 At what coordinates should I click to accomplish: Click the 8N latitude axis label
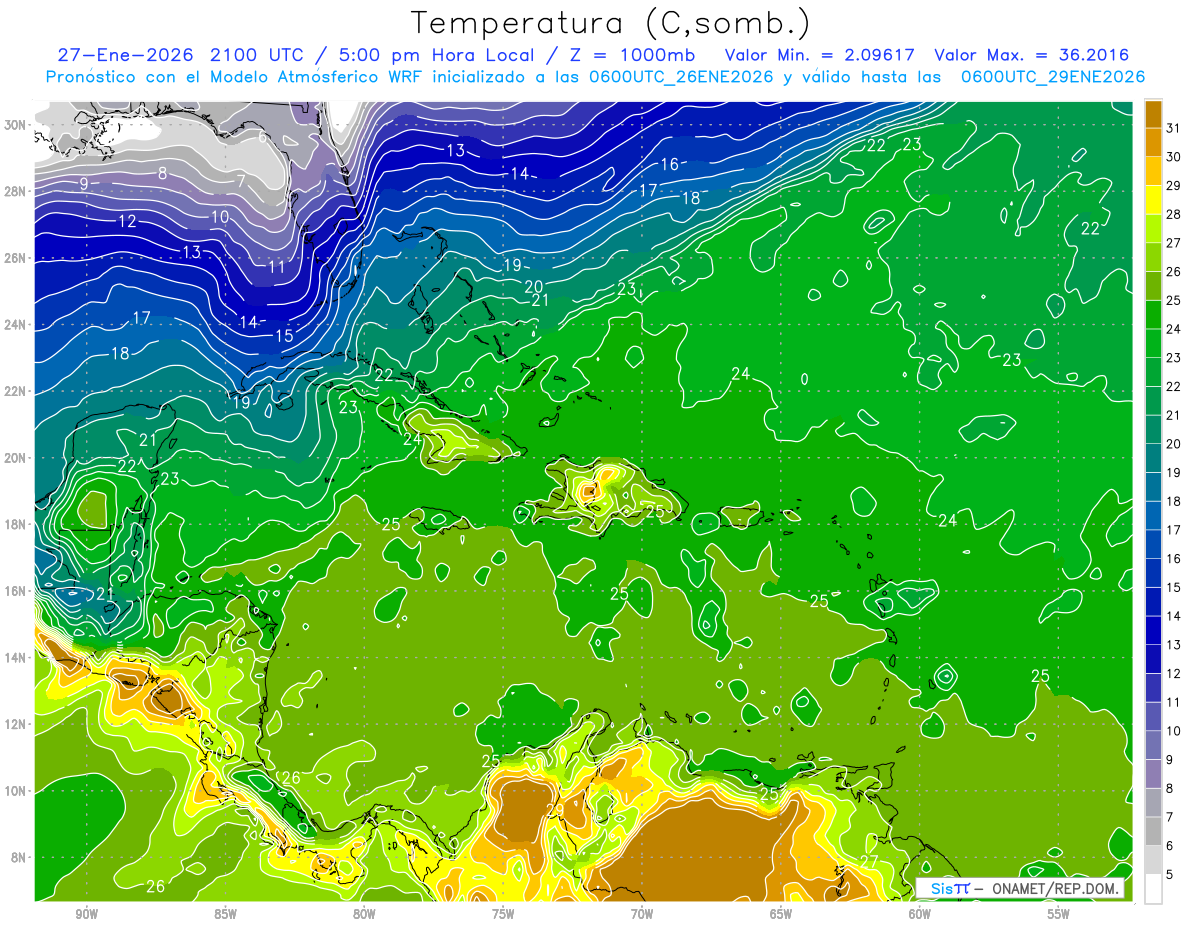tap(20, 858)
